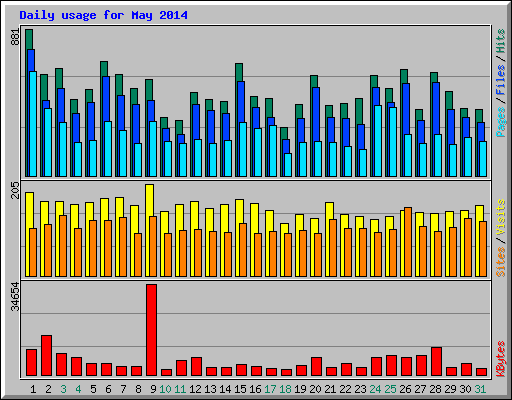The width and height of the screenshot is (512, 400).
Task: Click day "21" on the x-axis
Action: pos(330,389)
